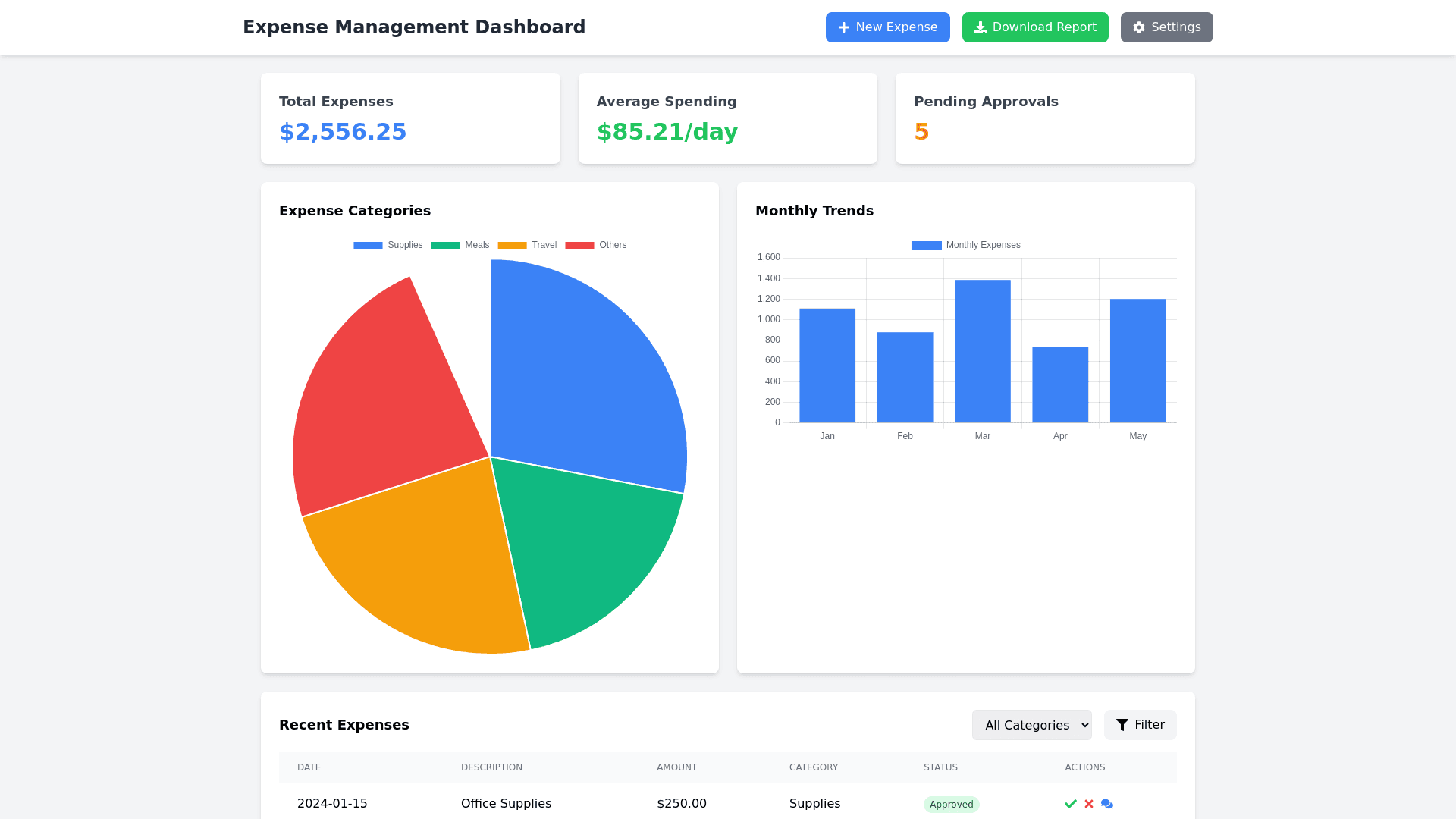This screenshot has width=1456, height=819.
Task: Click the plus icon in New Expense
Action: pyautogui.click(x=843, y=27)
